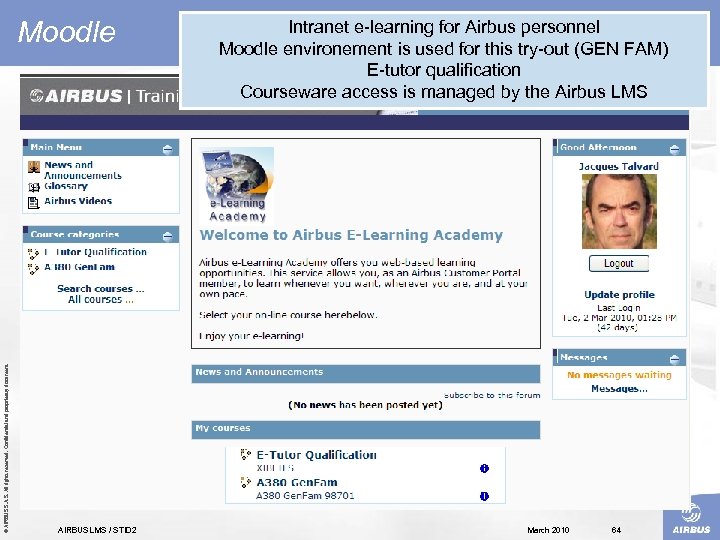Image resolution: width=720 pixels, height=540 pixels.
Task: Collapse the Good Afternoon block
Action: [674, 149]
